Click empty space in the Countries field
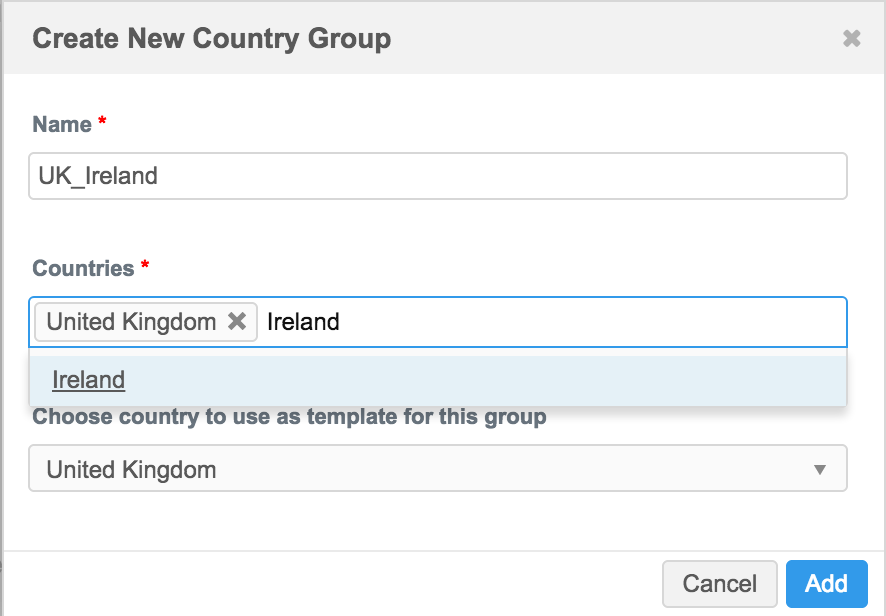The width and height of the screenshot is (886, 616). pyautogui.click(x=600, y=322)
